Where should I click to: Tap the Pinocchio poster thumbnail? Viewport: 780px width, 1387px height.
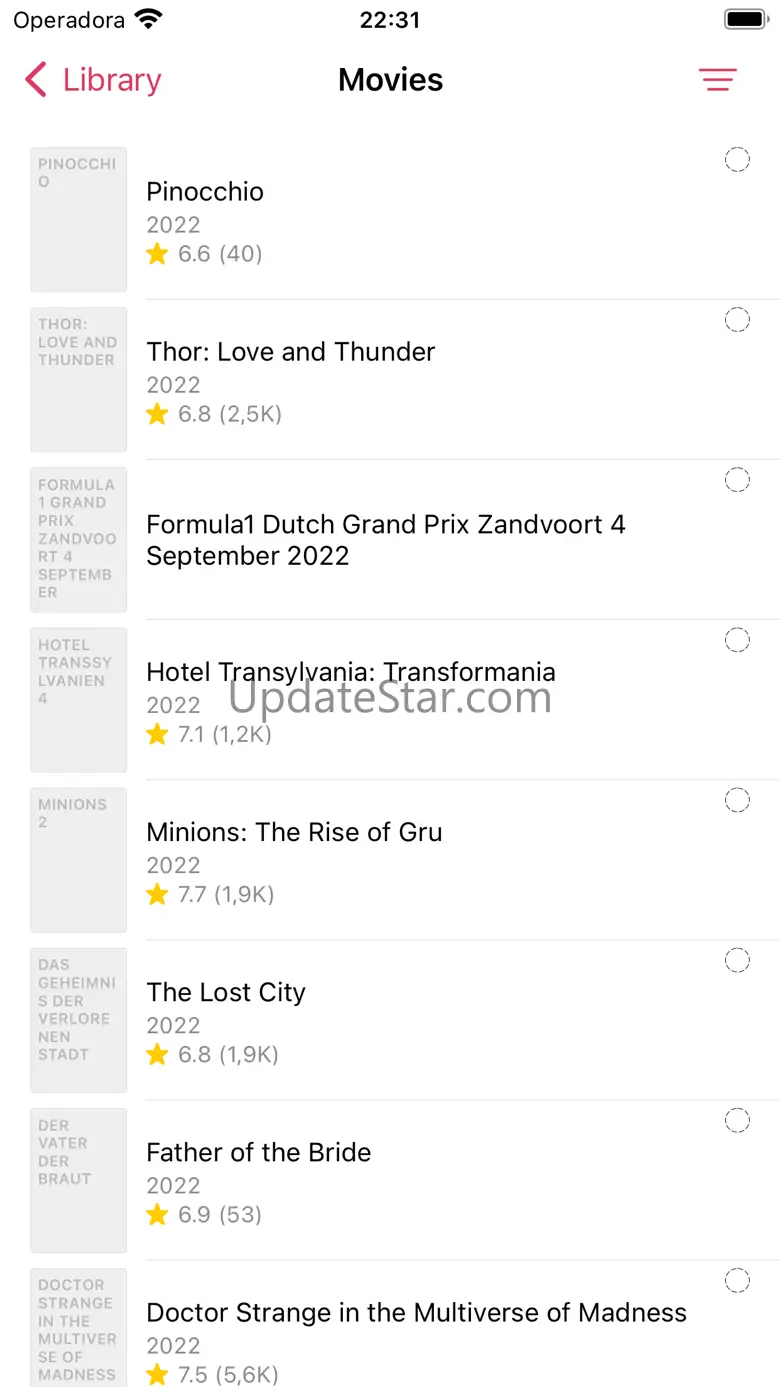click(78, 220)
